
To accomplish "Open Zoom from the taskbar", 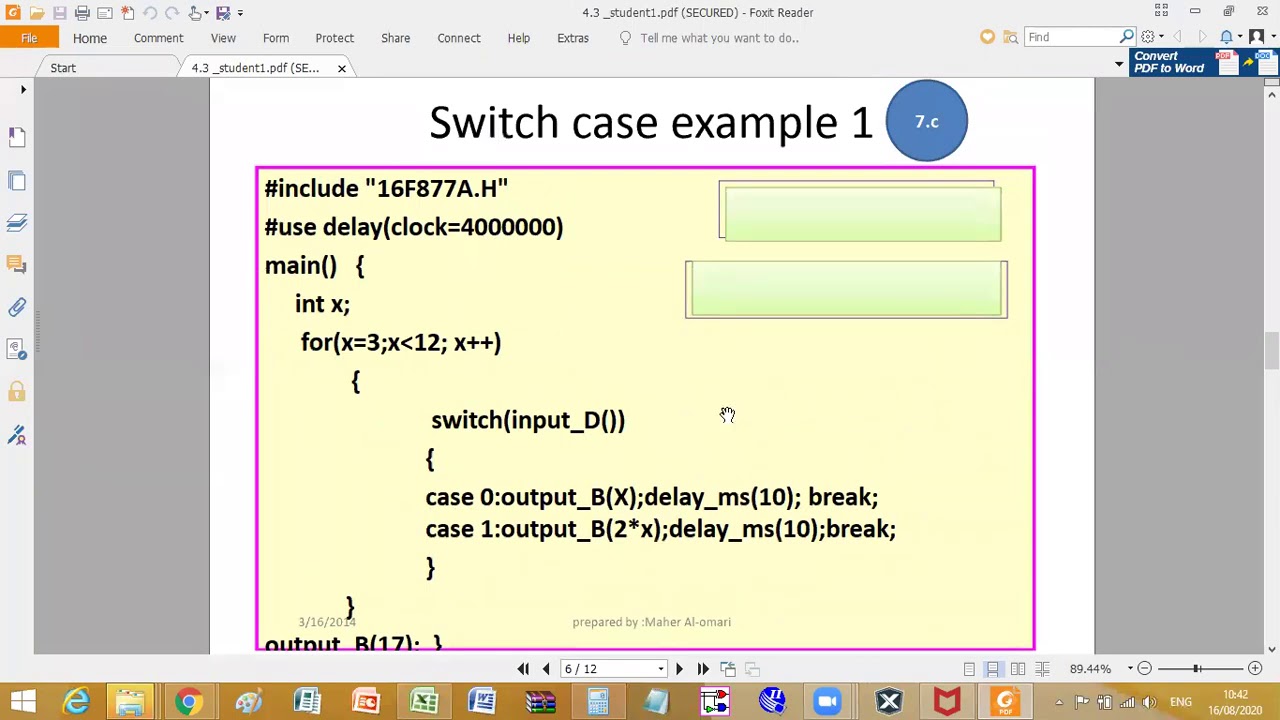I will click(828, 701).
